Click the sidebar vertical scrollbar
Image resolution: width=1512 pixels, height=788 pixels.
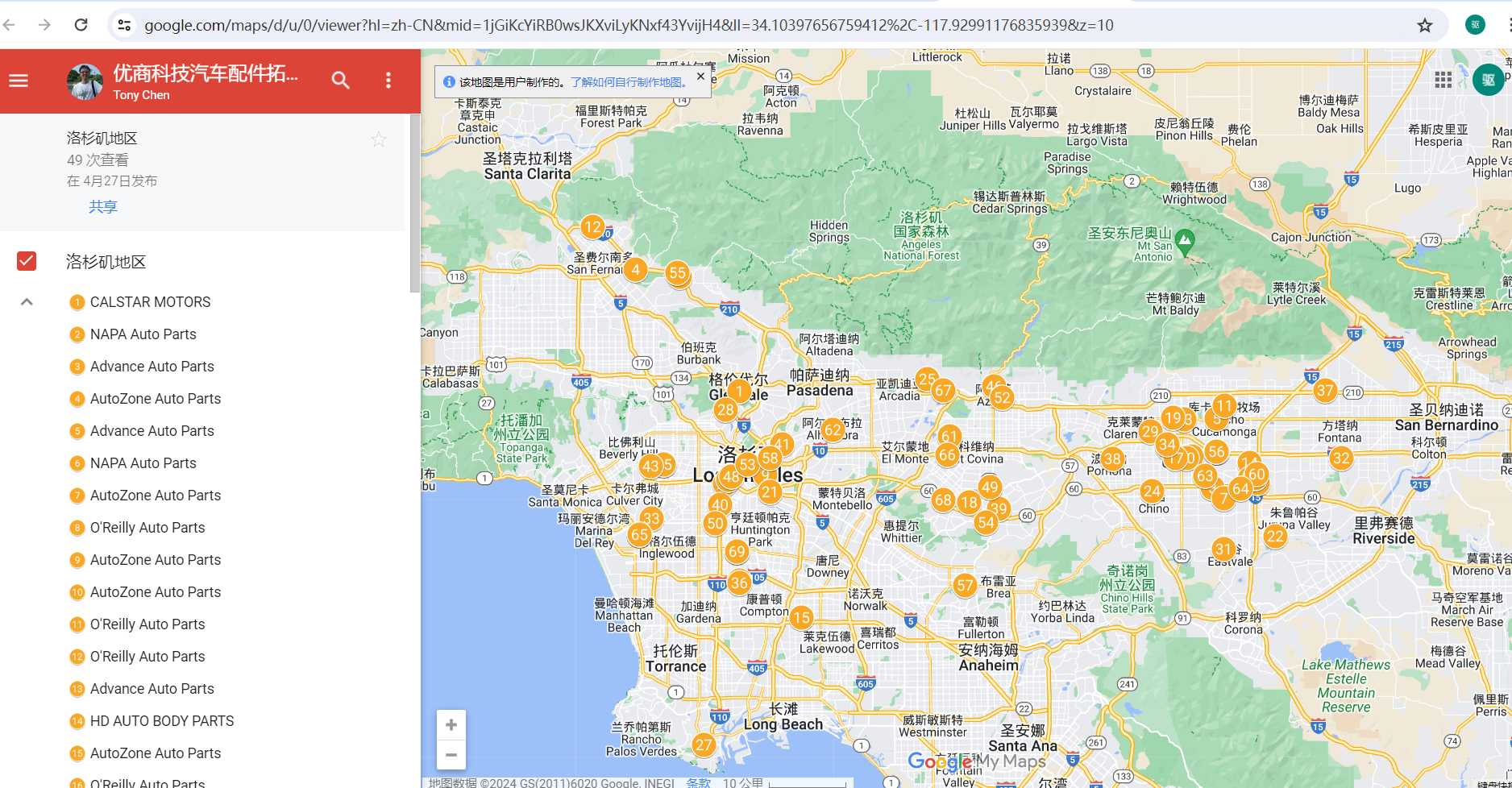point(414,201)
